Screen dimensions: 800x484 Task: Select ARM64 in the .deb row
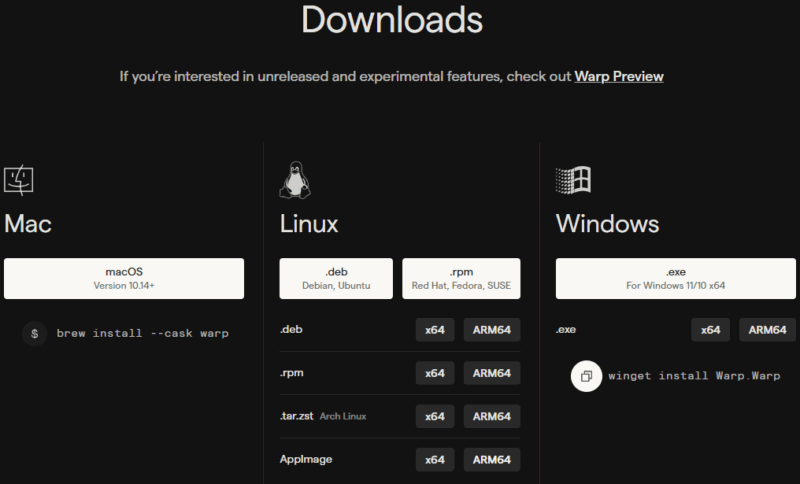point(492,330)
